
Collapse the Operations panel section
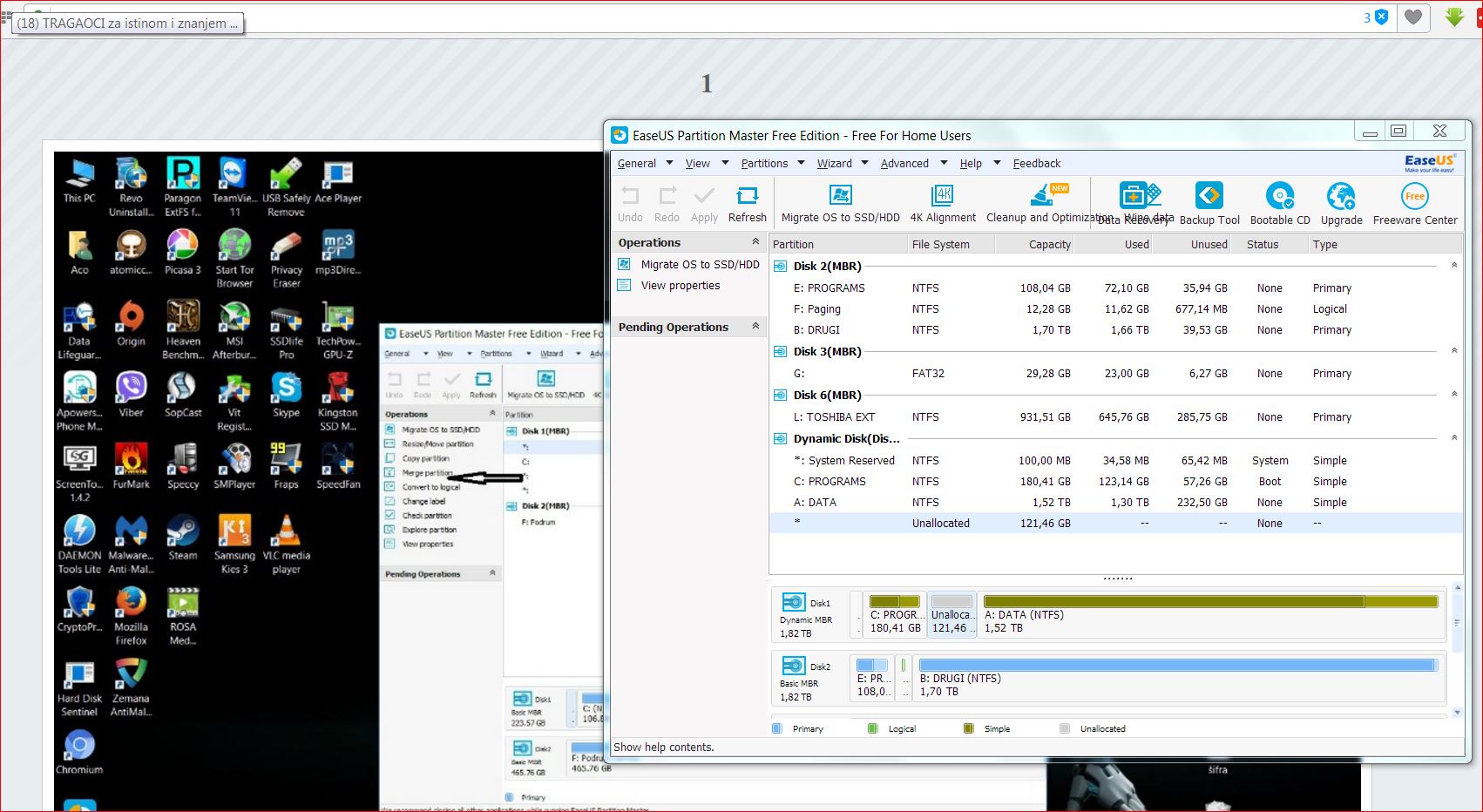coord(755,242)
